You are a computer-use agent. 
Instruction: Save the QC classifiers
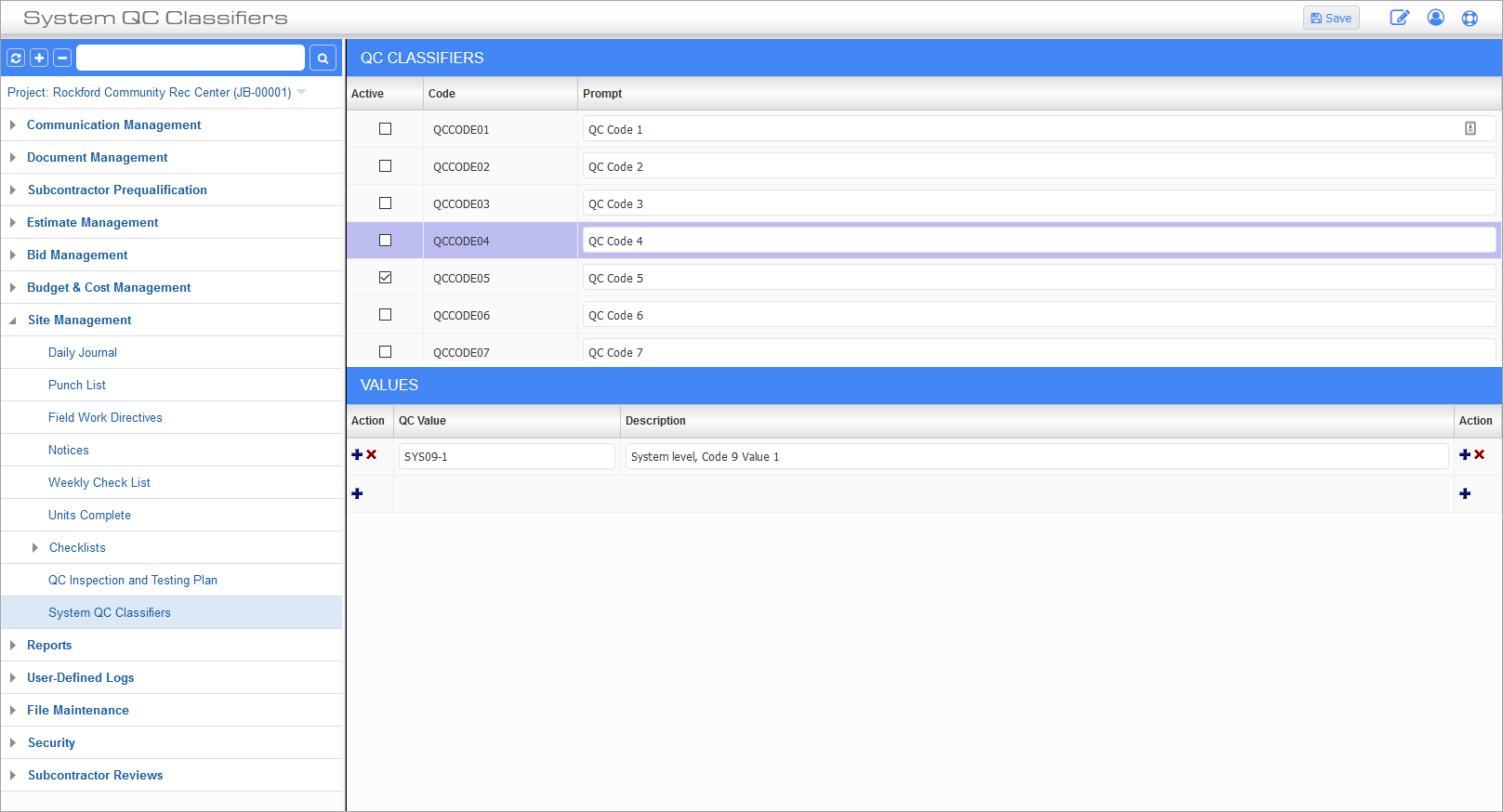pyautogui.click(x=1331, y=18)
